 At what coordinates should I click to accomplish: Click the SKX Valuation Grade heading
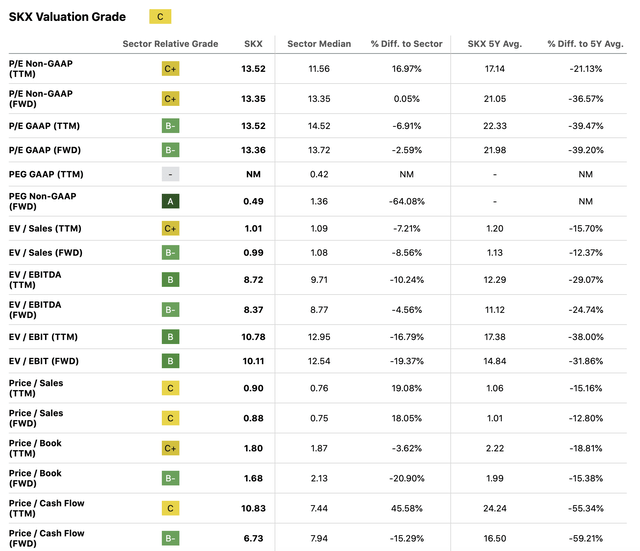(68, 17)
